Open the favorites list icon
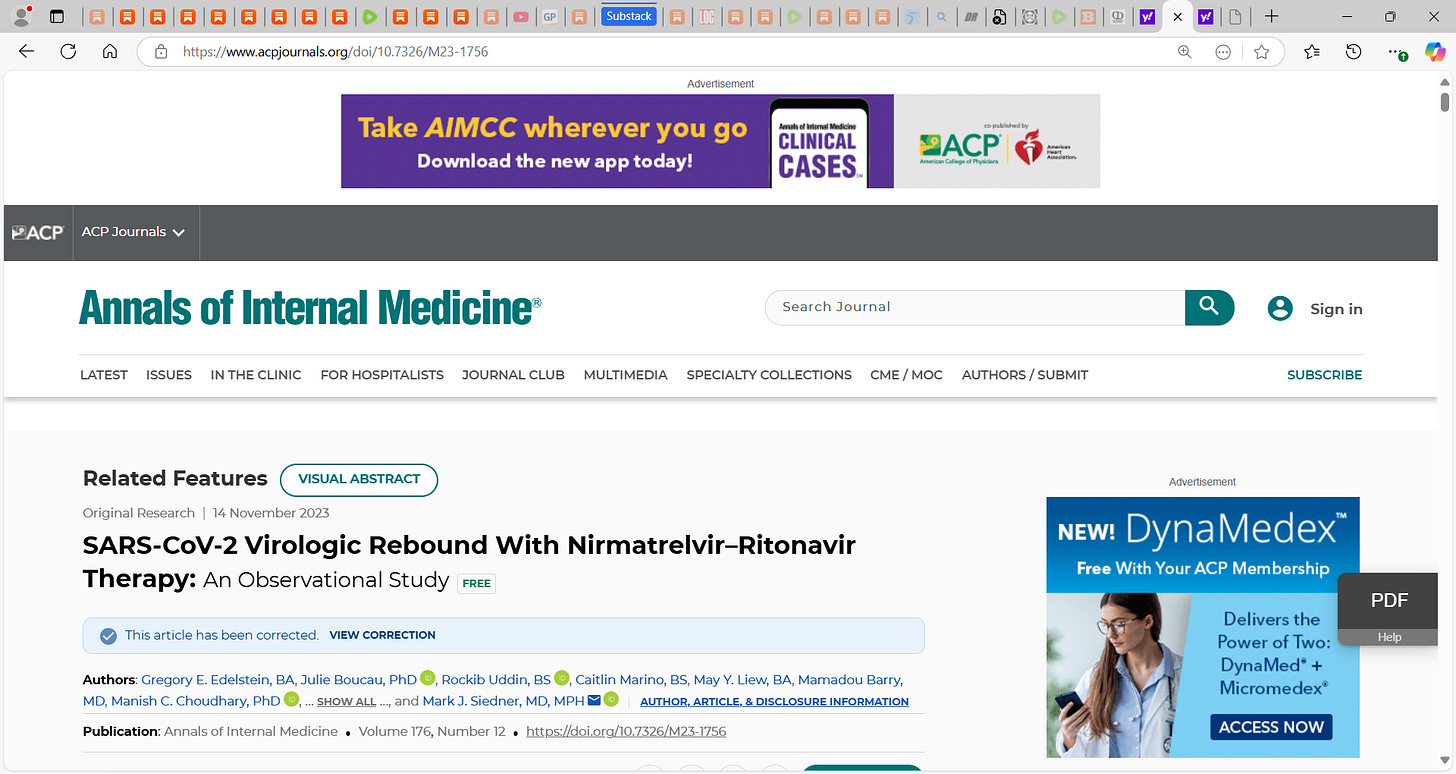This screenshot has height=774, width=1456. pyautogui.click(x=1312, y=52)
